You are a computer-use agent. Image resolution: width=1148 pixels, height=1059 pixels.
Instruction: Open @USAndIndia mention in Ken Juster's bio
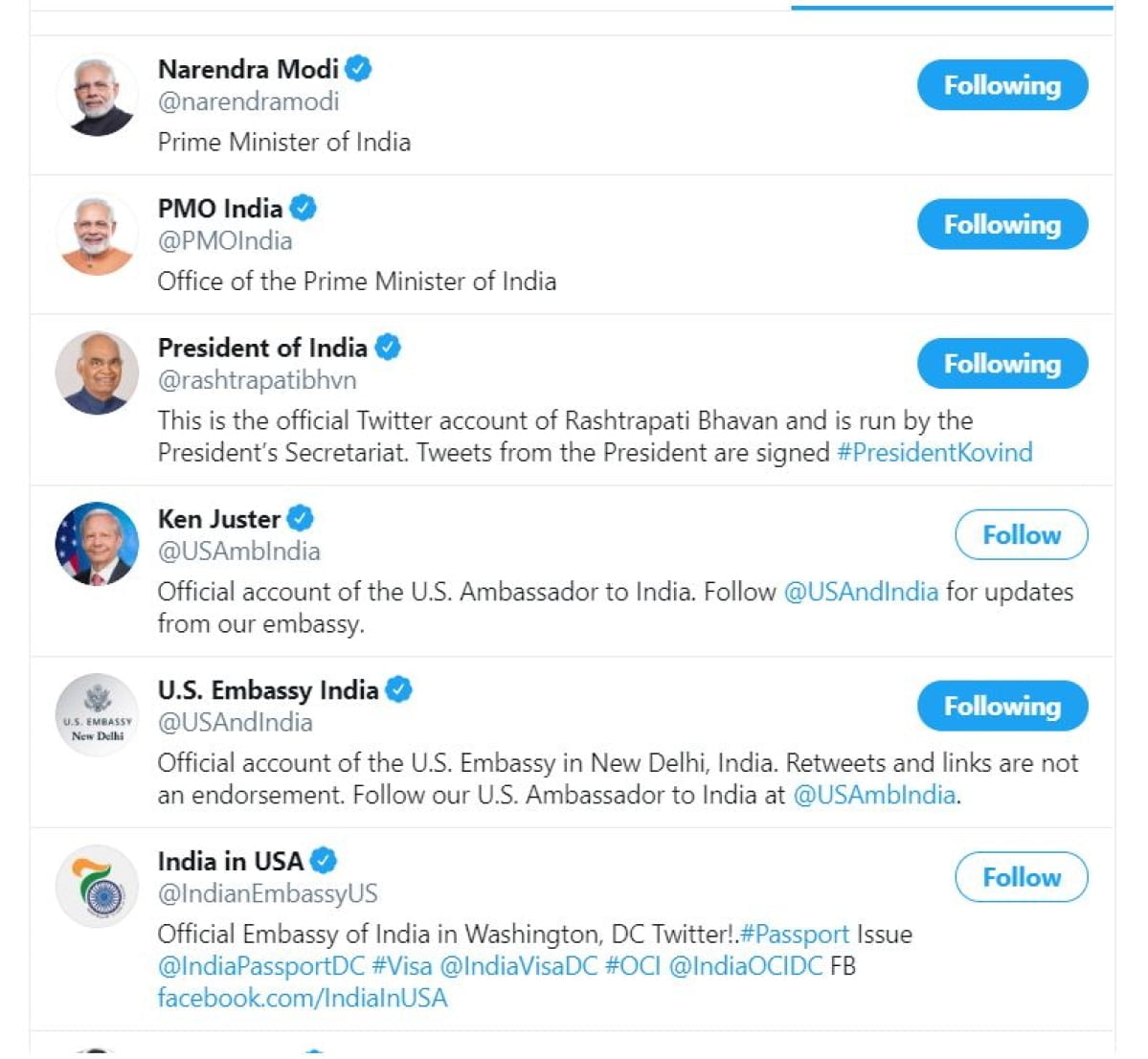[861, 592]
